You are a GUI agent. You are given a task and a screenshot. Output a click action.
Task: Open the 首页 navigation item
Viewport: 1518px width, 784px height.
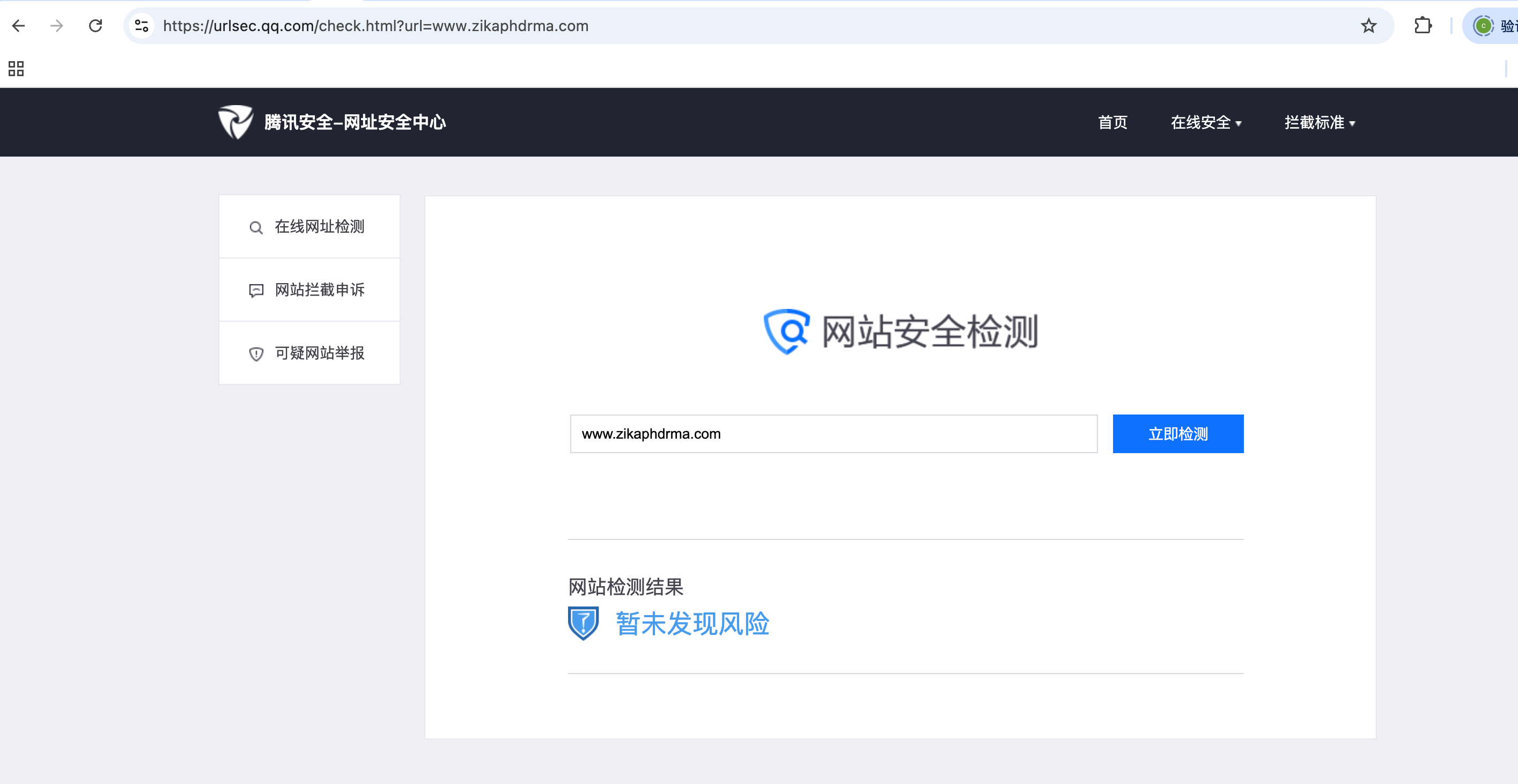[1112, 122]
